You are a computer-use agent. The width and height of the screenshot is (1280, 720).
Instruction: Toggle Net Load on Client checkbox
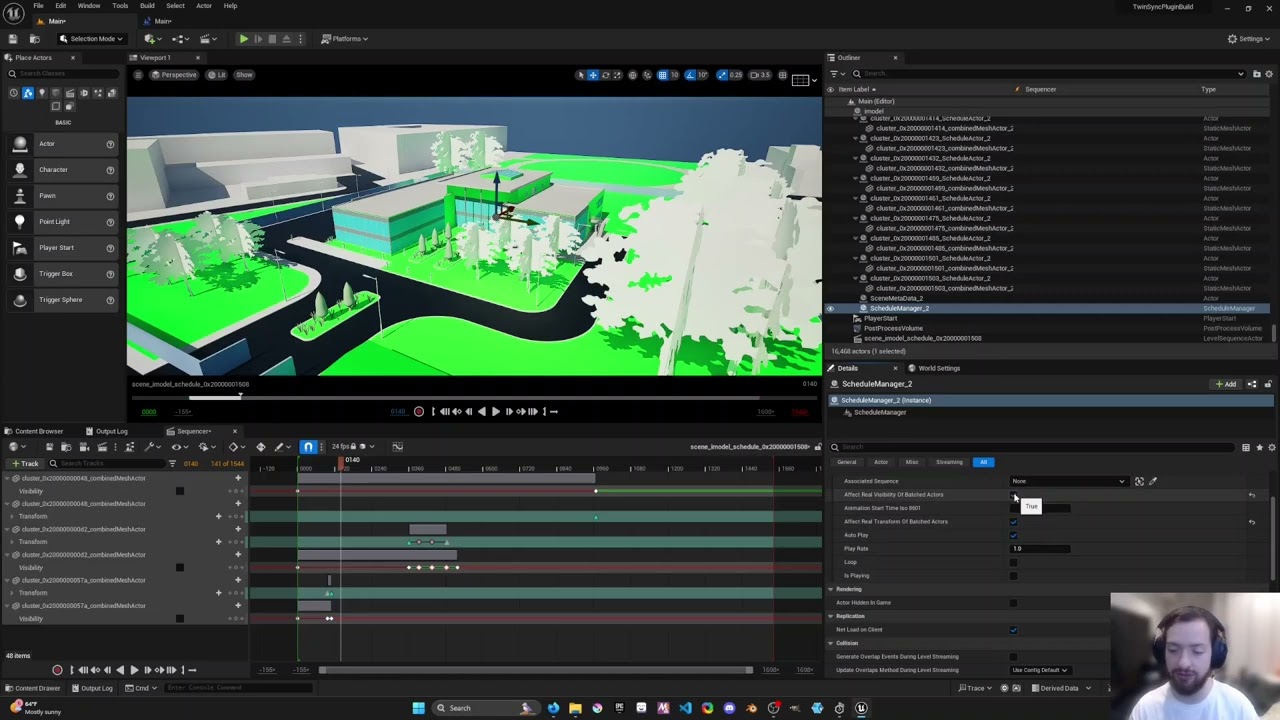click(x=1013, y=630)
